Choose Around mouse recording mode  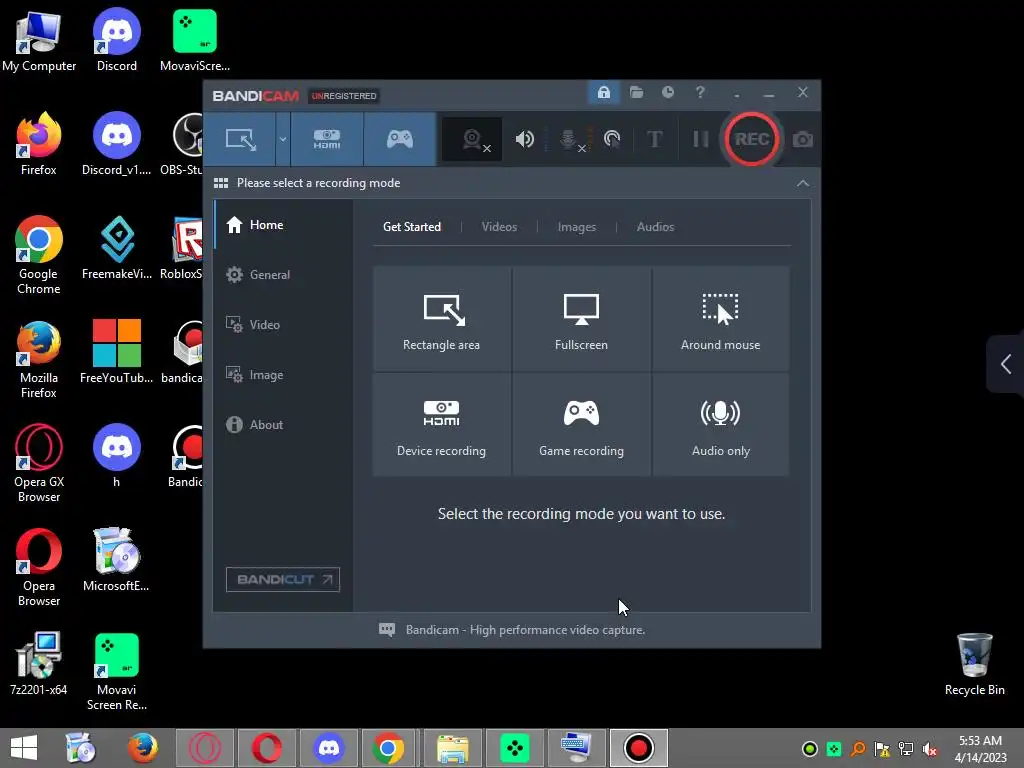click(720, 318)
